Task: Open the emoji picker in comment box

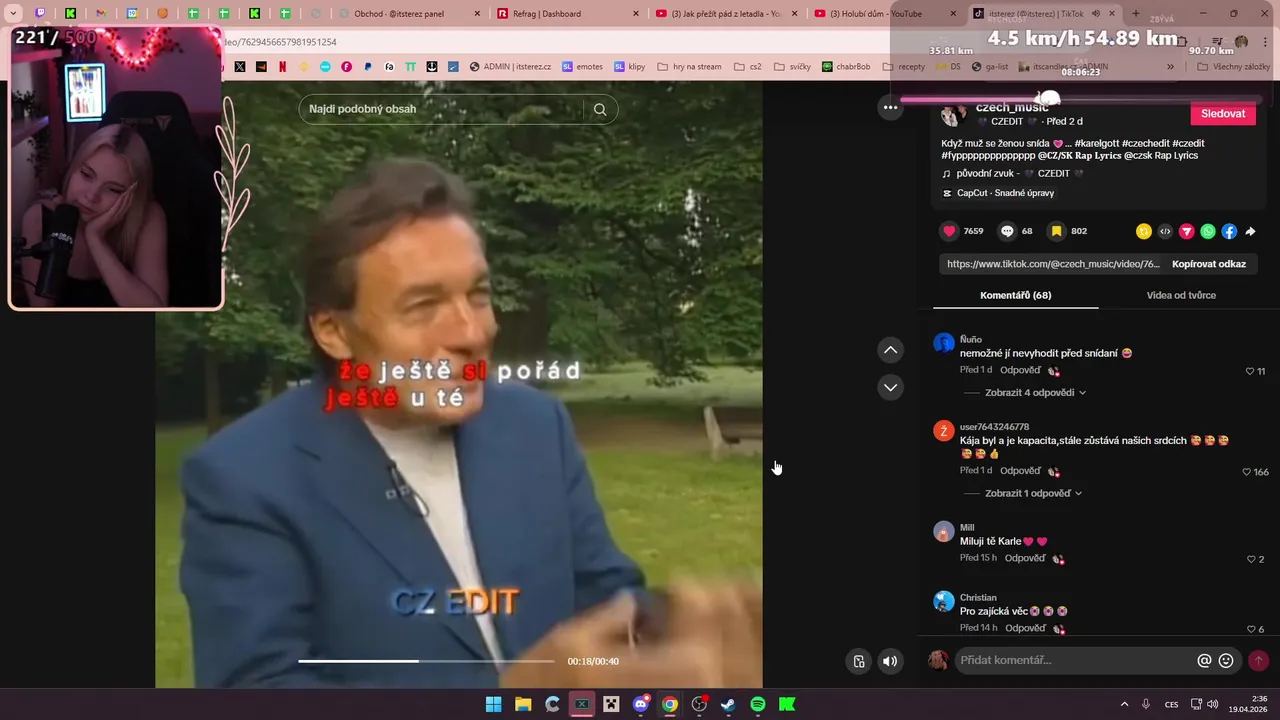Action: click(x=1226, y=660)
